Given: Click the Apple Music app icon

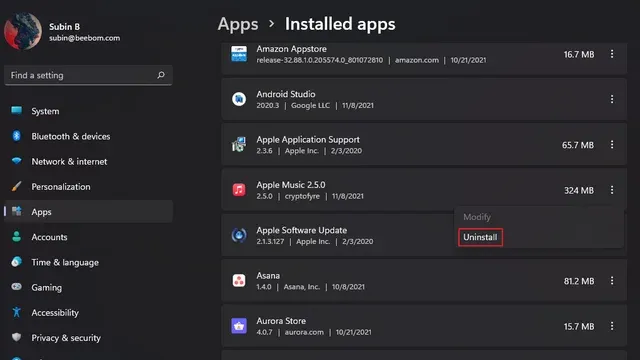Looking at the screenshot, I should coord(239,190).
